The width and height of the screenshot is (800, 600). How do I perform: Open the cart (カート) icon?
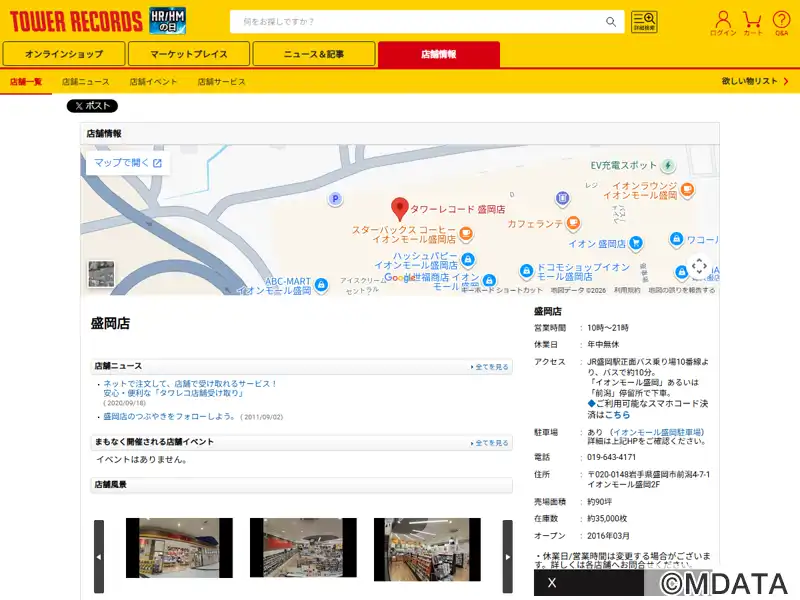pyautogui.click(x=752, y=22)
